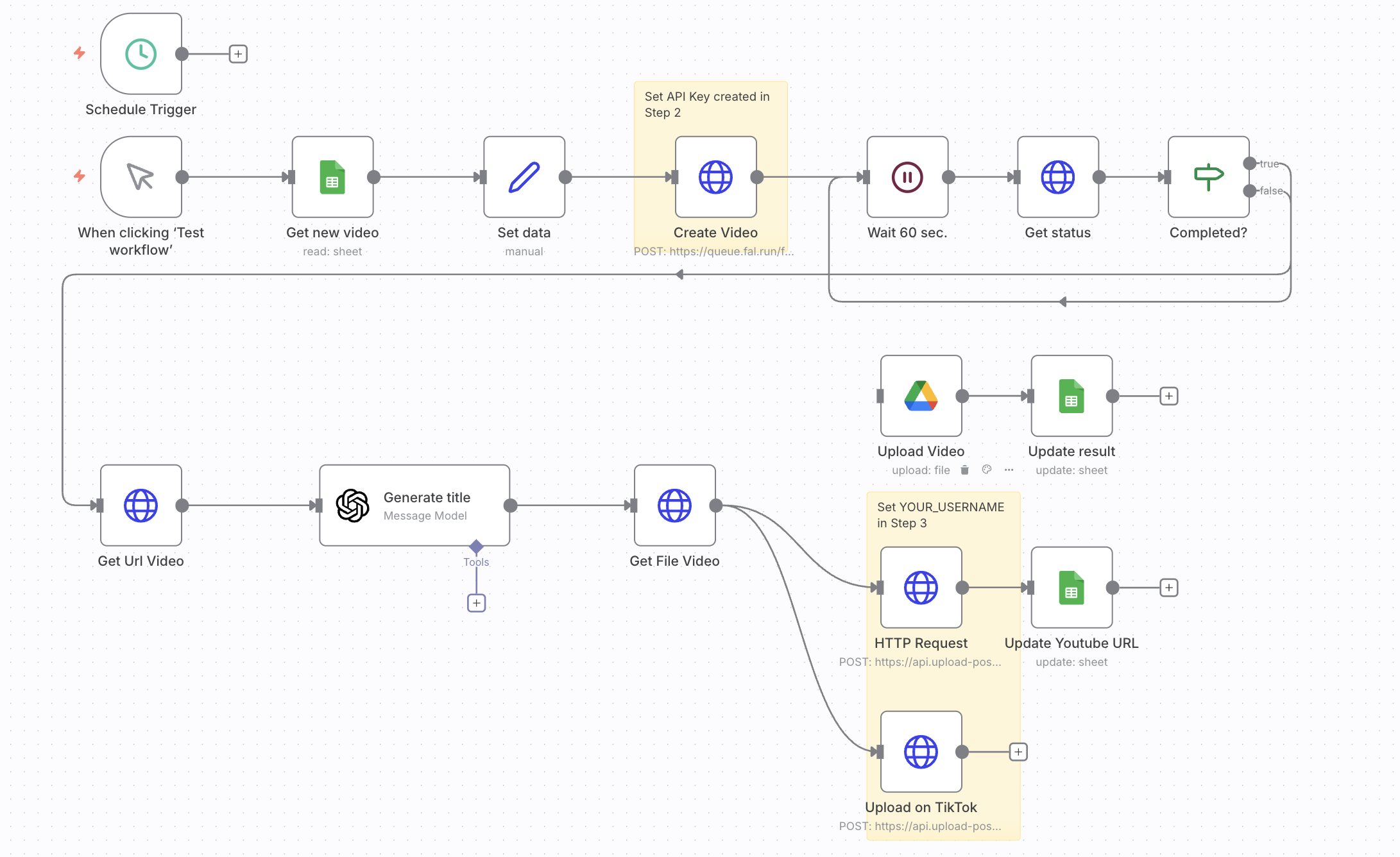Click the false output of Completed? node
Screen dimensions: 1400x857
point(1249,191)
